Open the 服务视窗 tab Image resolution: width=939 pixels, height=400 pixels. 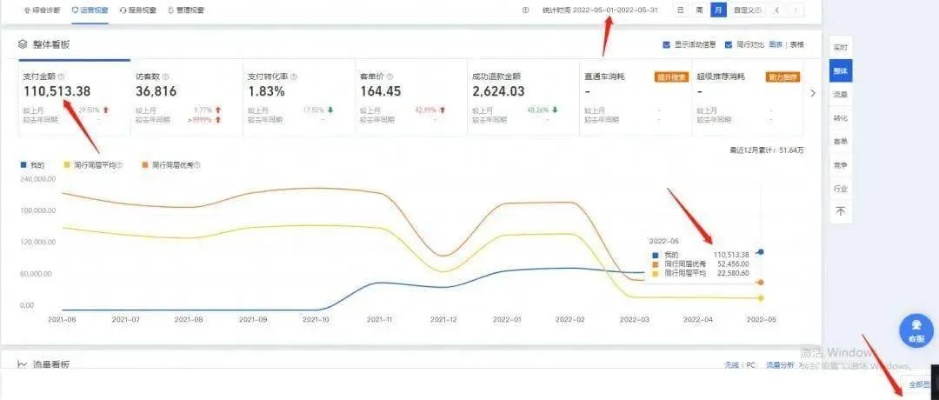(138, 10)
